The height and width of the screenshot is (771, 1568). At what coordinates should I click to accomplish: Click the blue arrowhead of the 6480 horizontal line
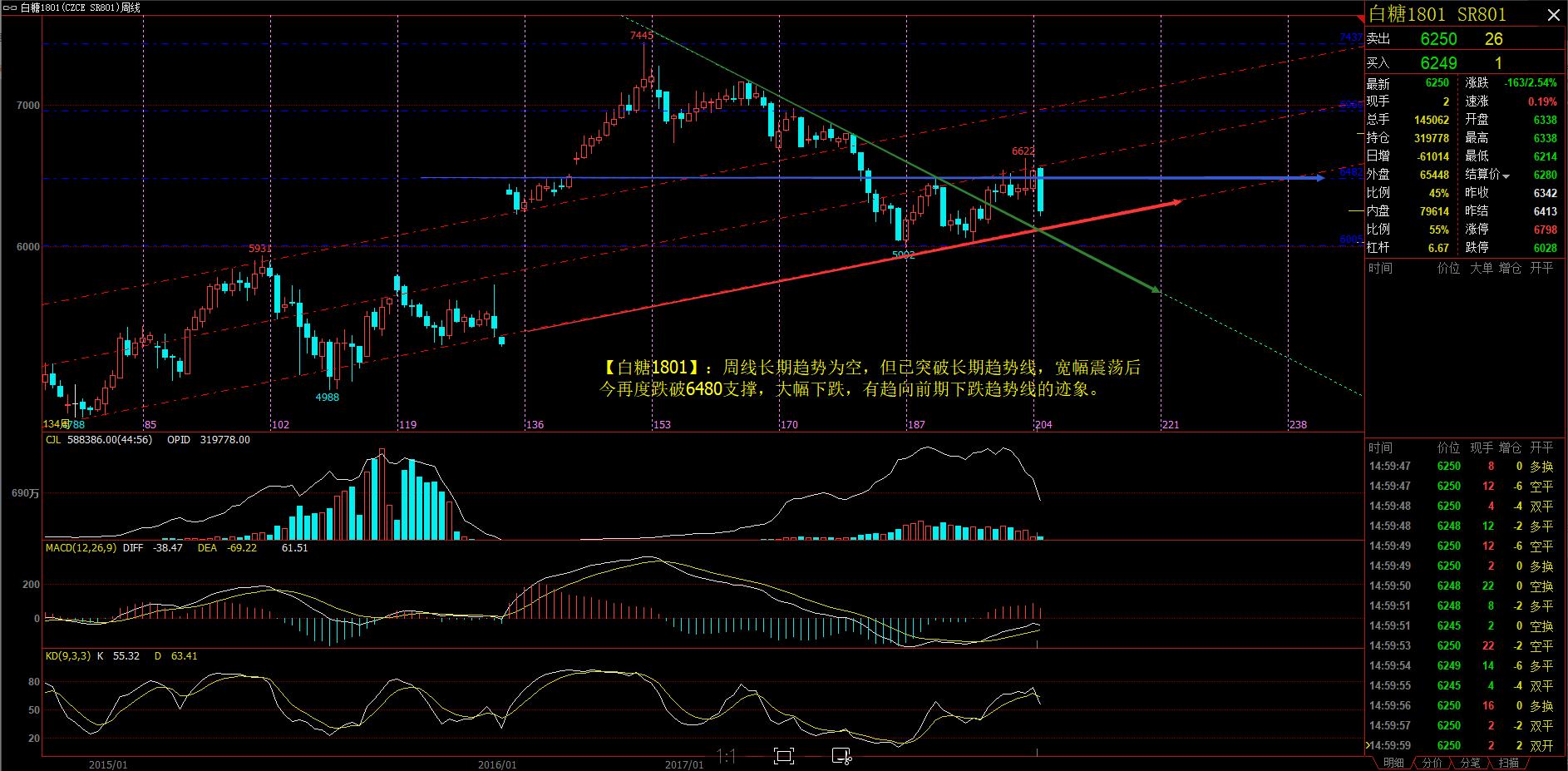(x=1319, y=178)
